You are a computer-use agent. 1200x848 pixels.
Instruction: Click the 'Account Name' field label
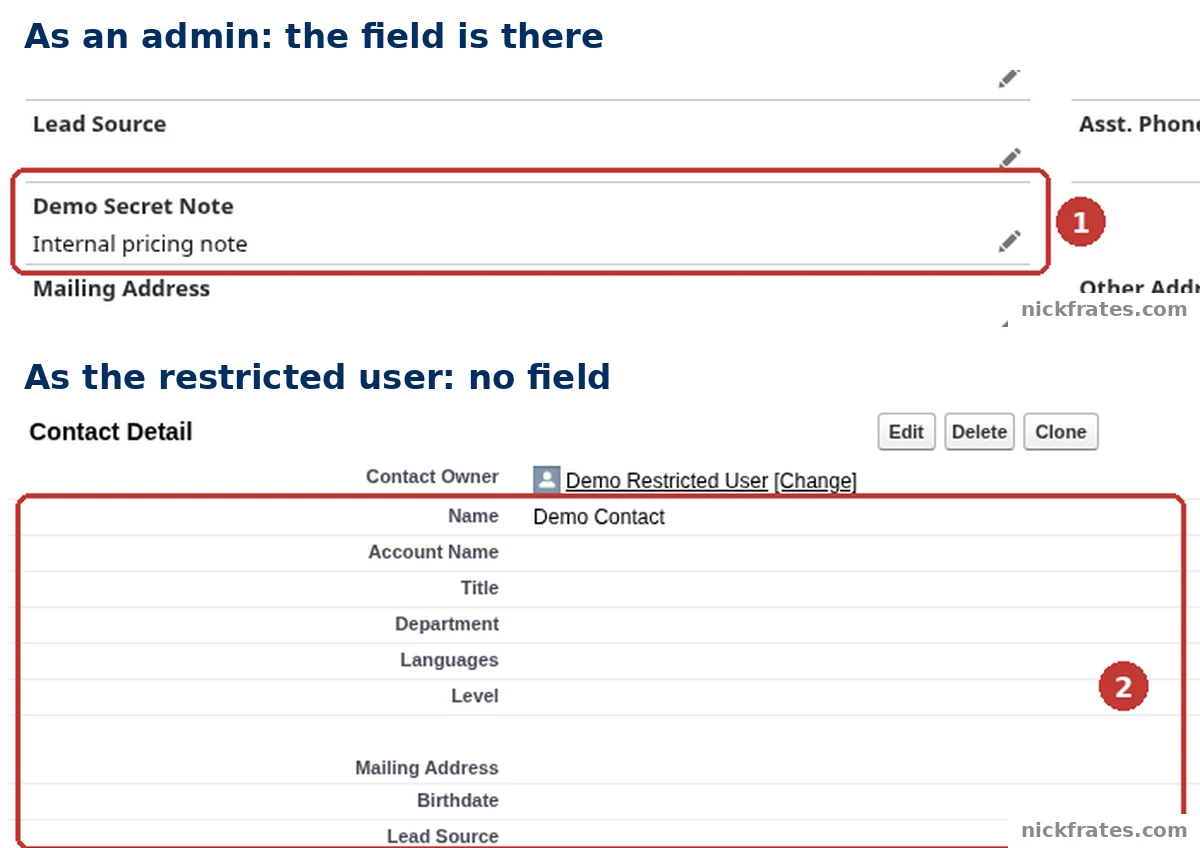tap(433, 552)
